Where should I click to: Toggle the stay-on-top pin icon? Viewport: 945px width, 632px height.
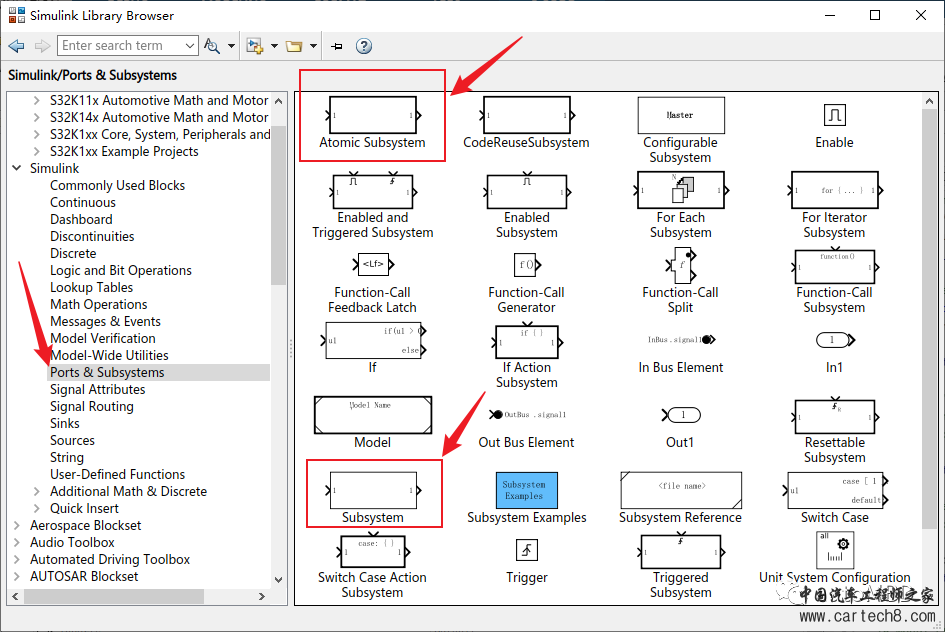pyautogui.click(x=337, y=46)
